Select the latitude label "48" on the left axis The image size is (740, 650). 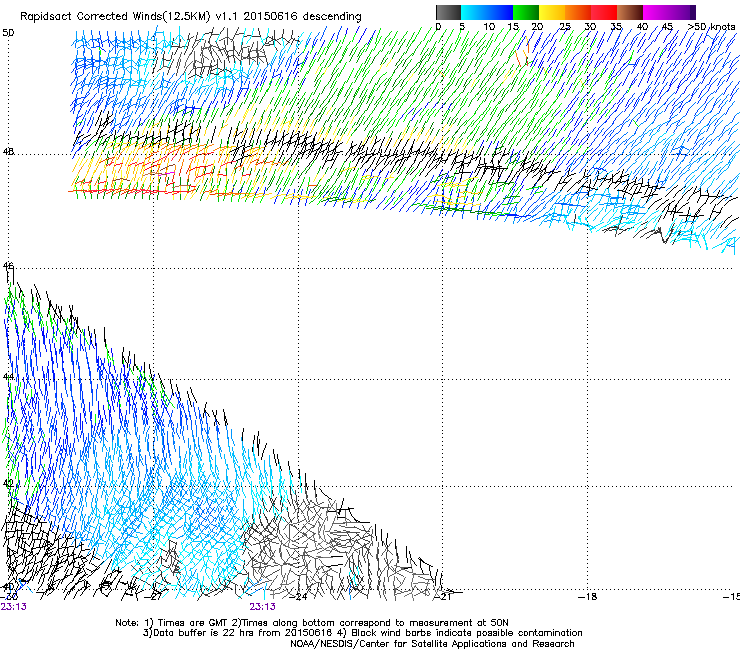(8, 152)
